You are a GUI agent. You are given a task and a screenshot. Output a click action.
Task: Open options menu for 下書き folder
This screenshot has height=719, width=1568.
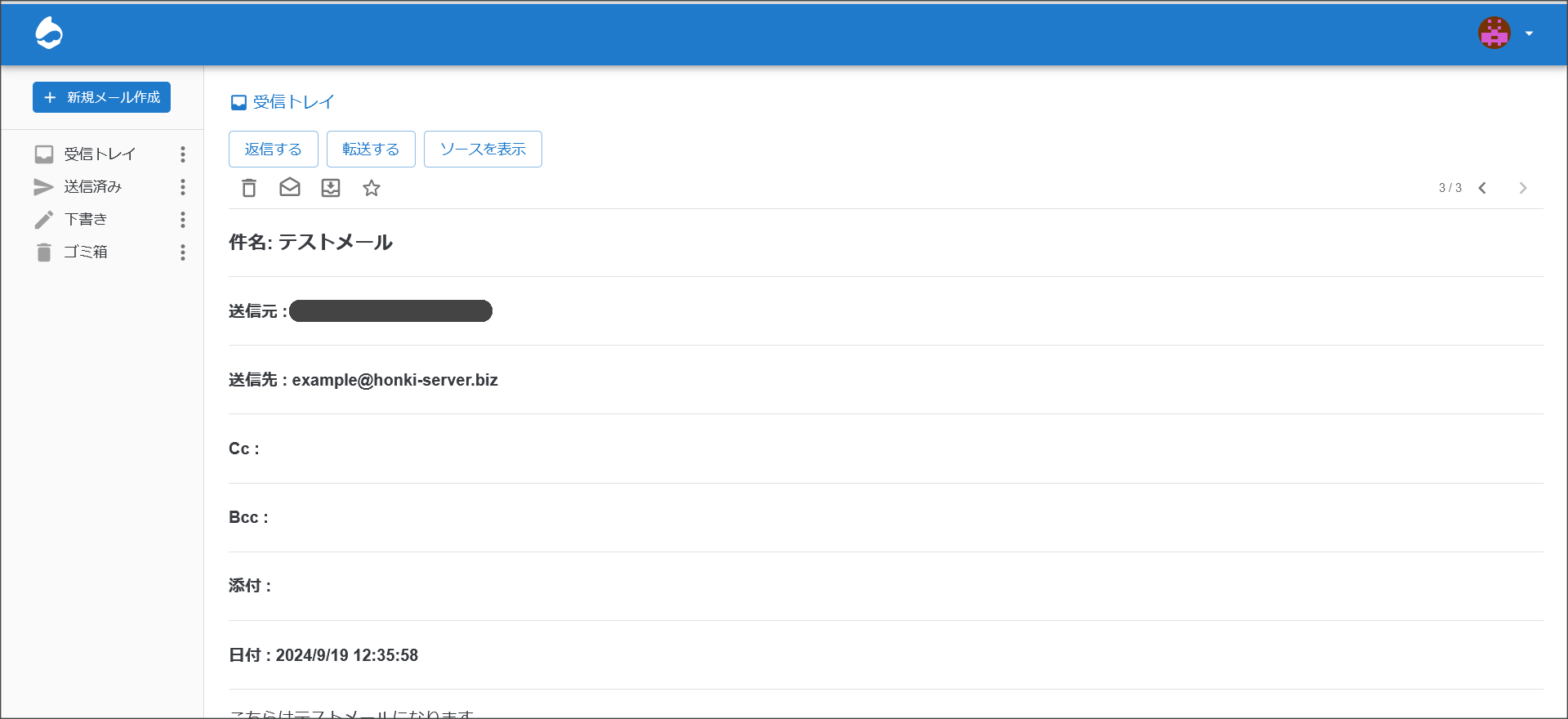click(x=183, y=220)
